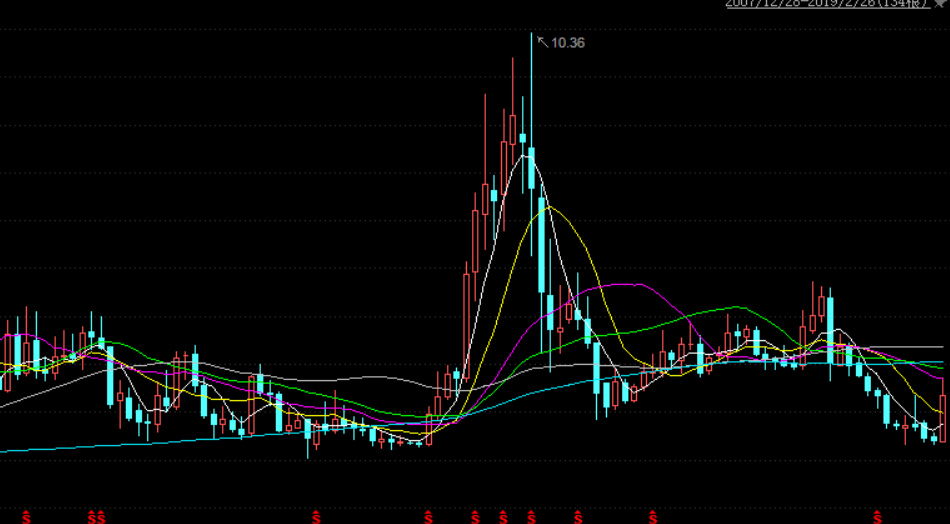950x524 pixels.
Task: Click the 10.36 high price label
Action: coord(568,42)
